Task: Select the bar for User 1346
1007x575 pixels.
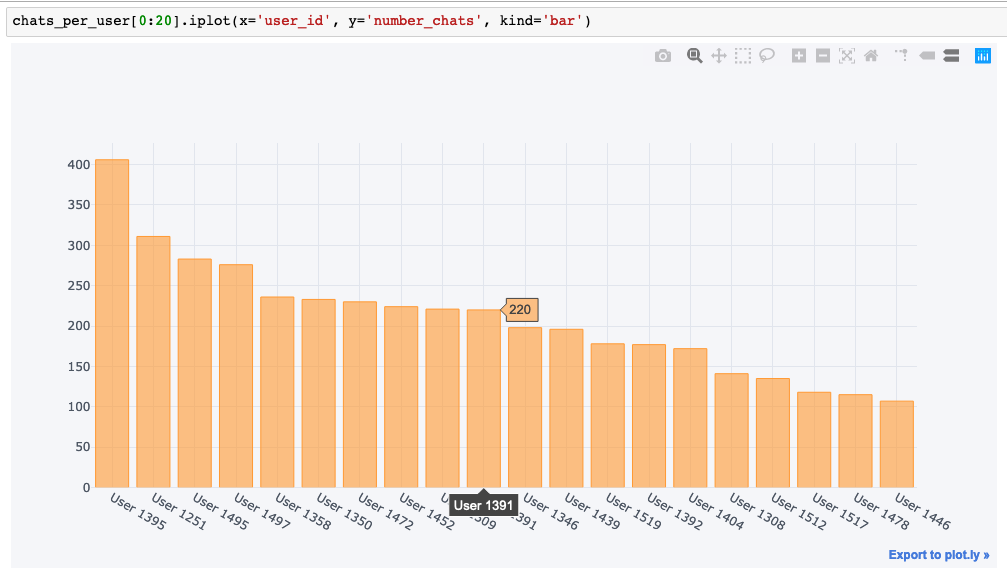Action: click(x=525, y=407)
